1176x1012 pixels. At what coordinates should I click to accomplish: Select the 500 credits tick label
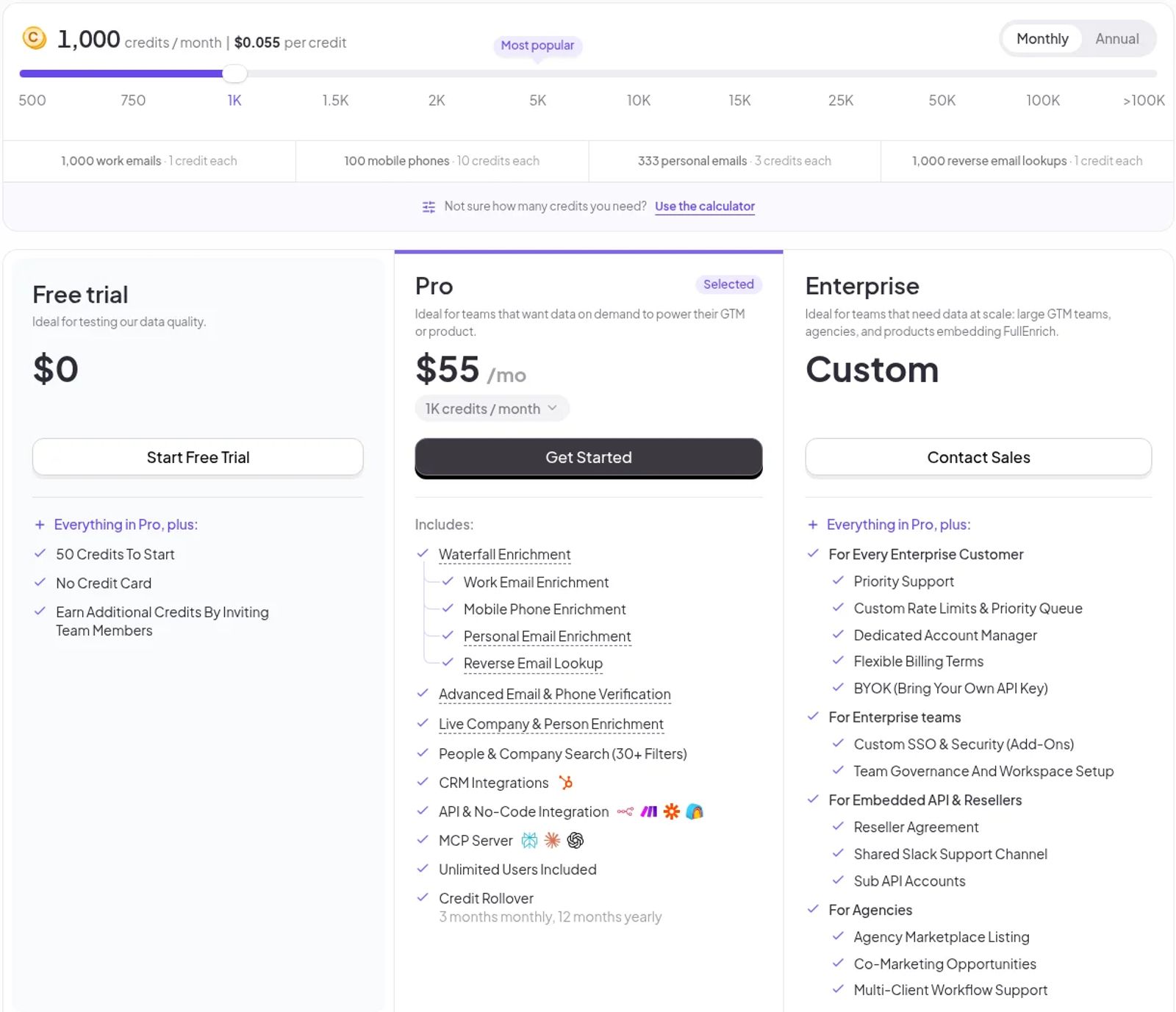click(32, 100)
